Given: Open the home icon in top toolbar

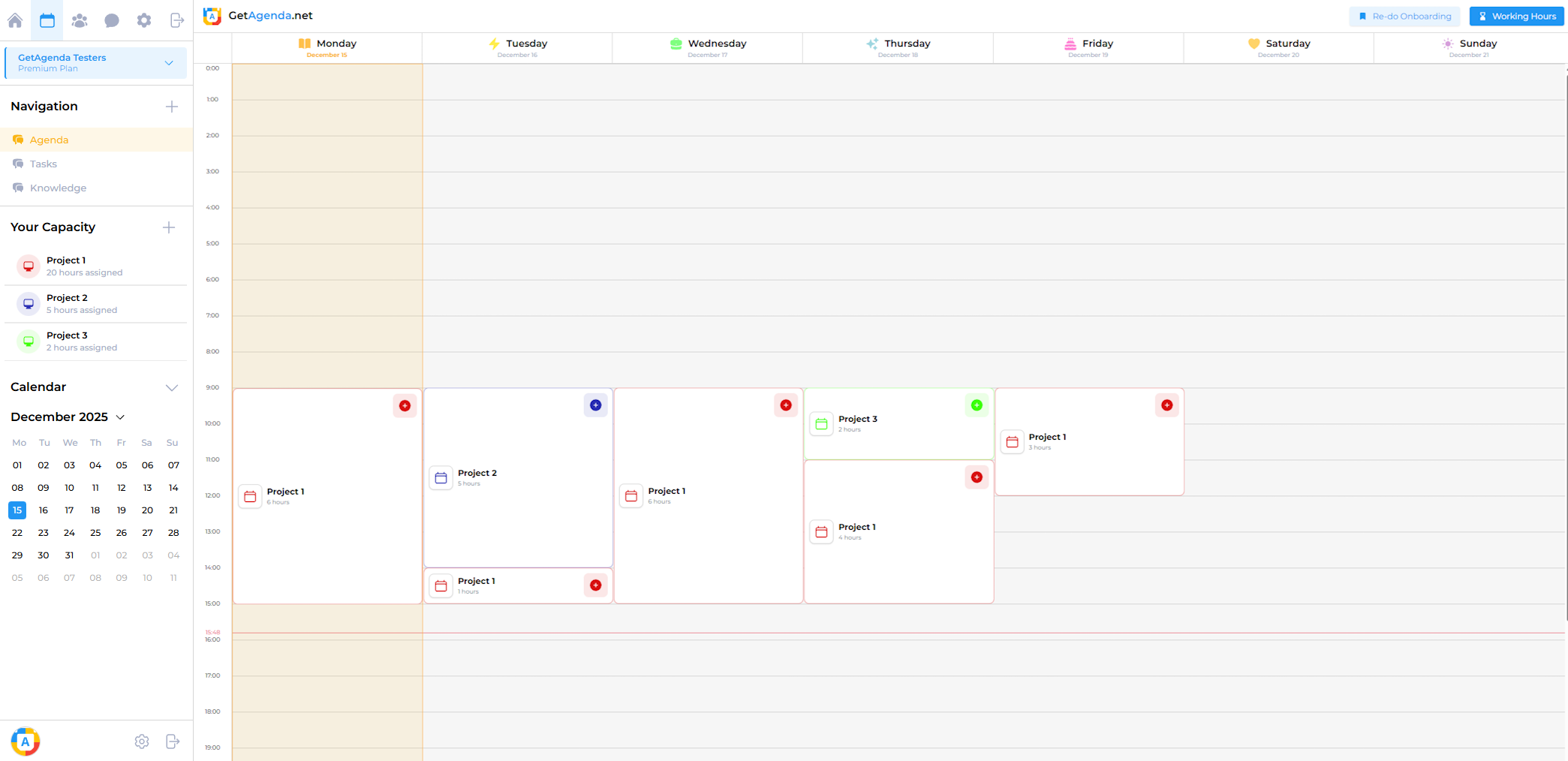Looking at the screenshot, I should 15,20.
